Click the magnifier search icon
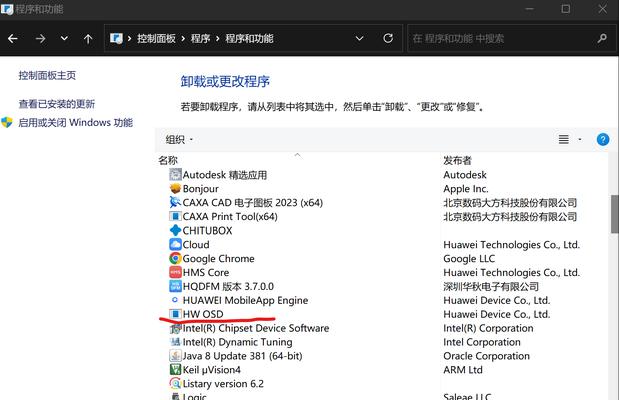The image size is (619, 400). 602,38
